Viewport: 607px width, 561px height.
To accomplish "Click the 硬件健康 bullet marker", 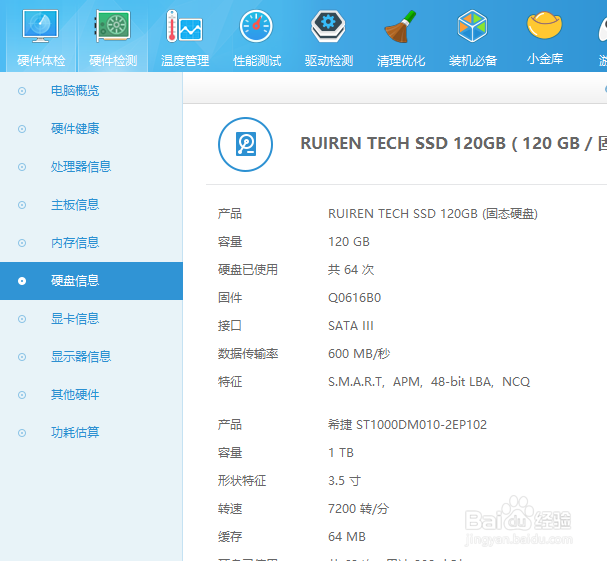I will coord(22,129).
